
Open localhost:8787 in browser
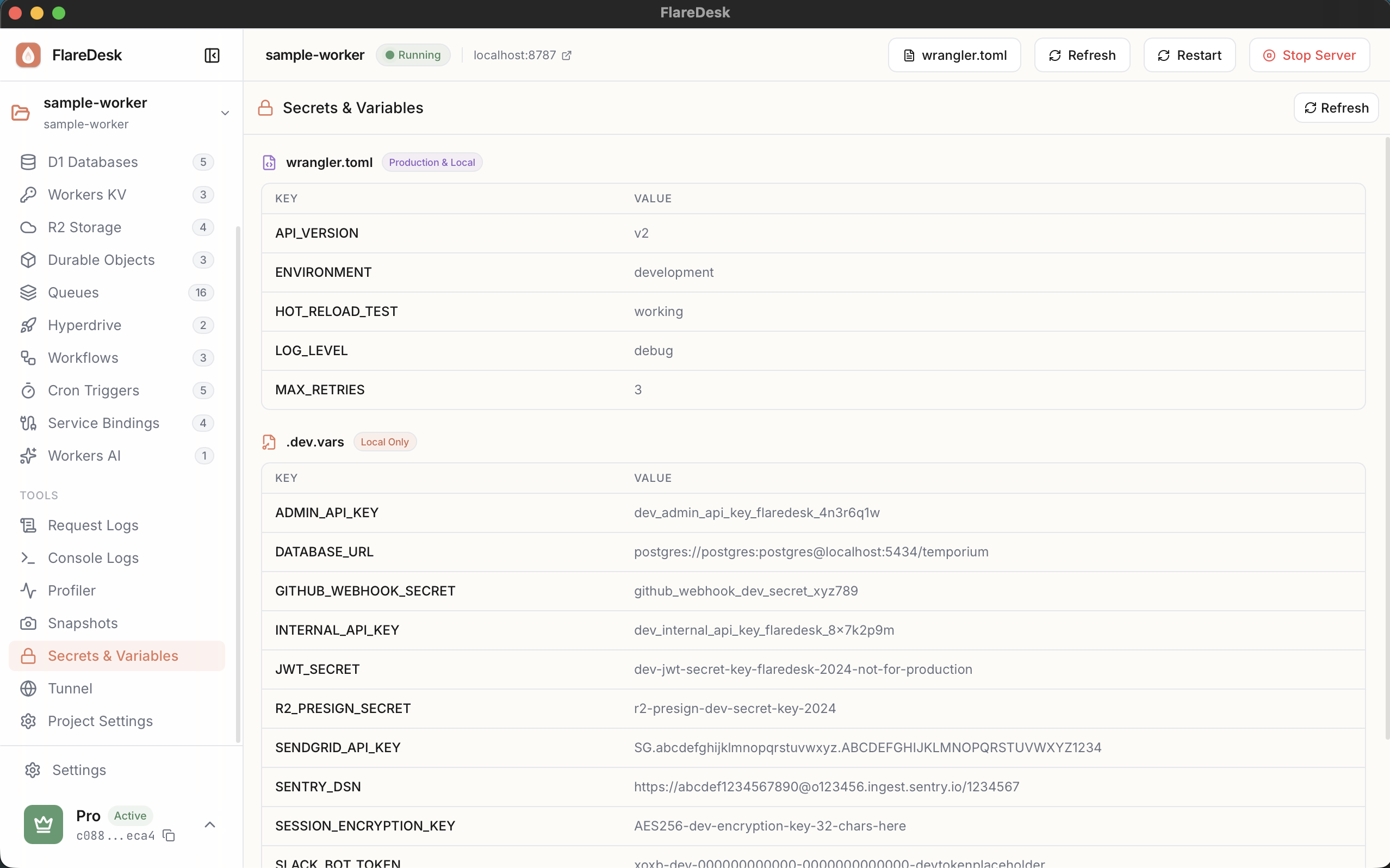pyautogui.click(x=515, y=54)
